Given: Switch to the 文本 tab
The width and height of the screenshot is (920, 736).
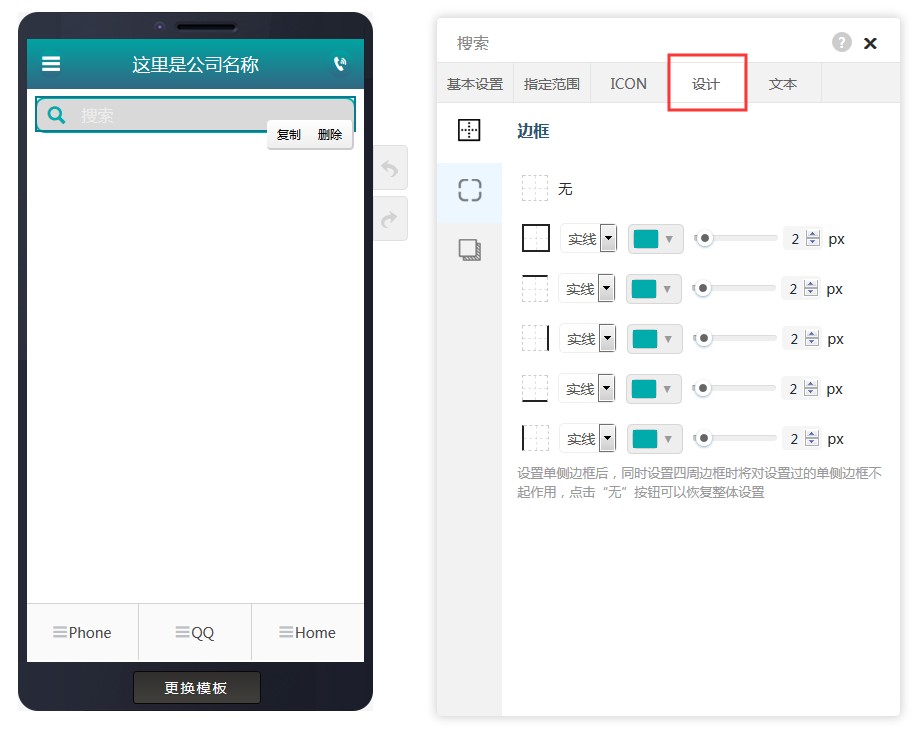Looking at the screenshot, I should [783, 84].
